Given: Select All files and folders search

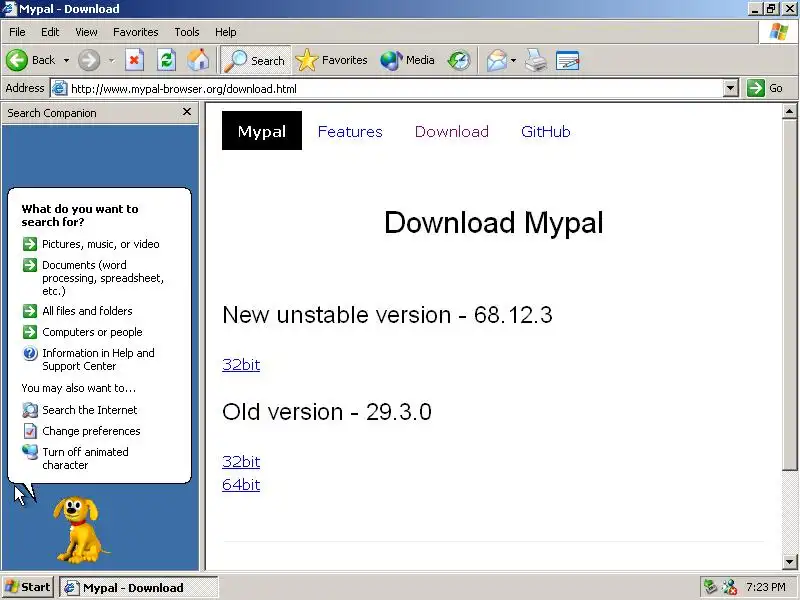Looking at the screenshot, I should tap(78, 311).
